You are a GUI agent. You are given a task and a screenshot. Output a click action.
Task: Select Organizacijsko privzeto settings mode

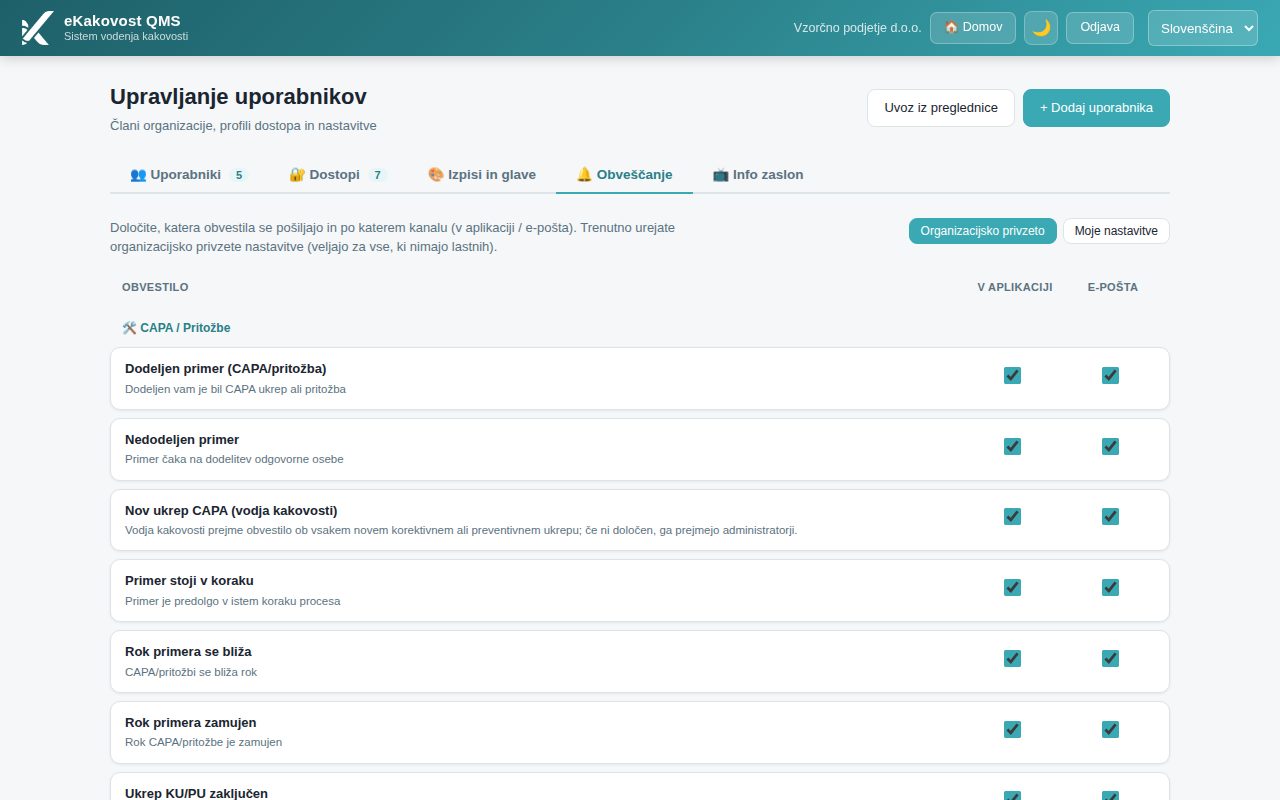[982, 231]
